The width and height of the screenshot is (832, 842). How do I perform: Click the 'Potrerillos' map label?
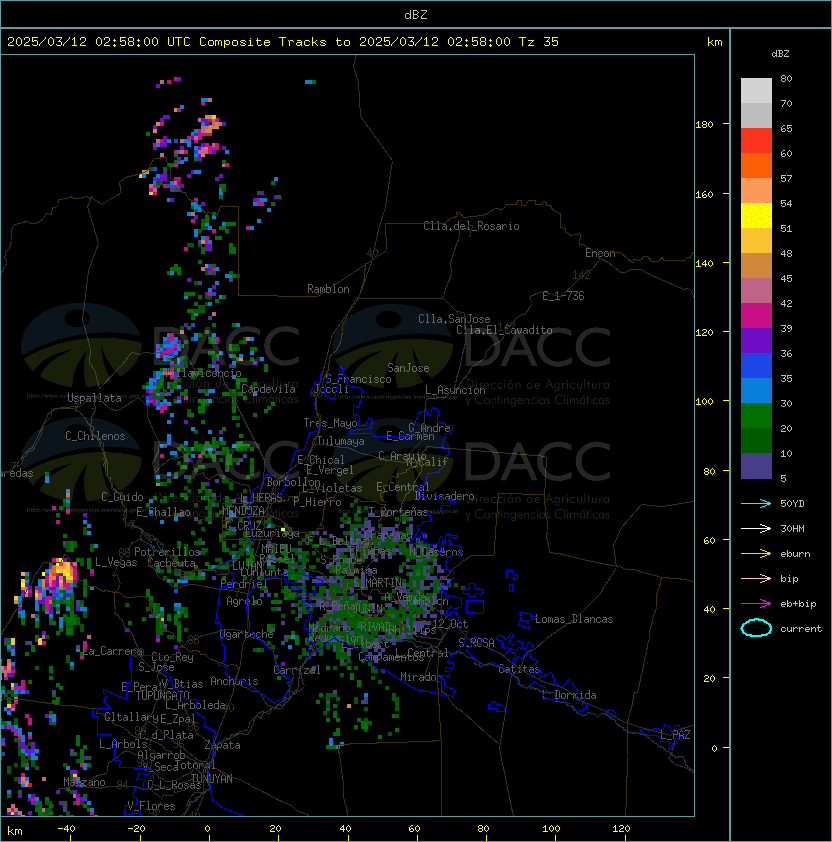(x=167, y=552)
